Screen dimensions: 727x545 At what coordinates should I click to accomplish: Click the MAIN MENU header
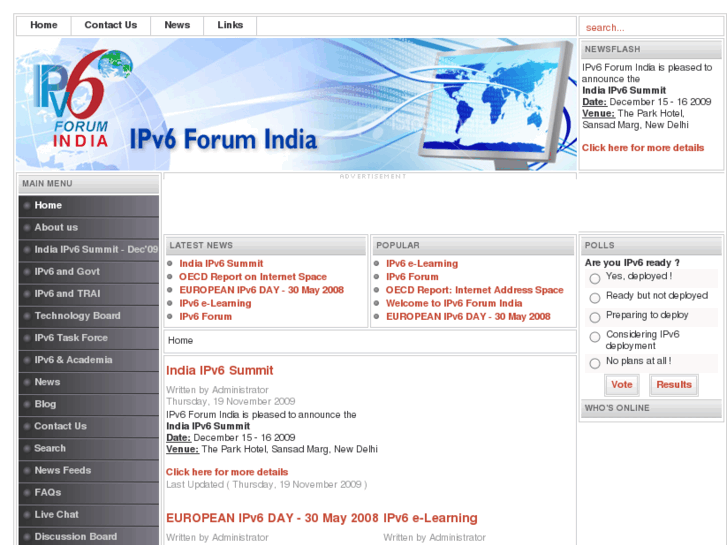89,184
